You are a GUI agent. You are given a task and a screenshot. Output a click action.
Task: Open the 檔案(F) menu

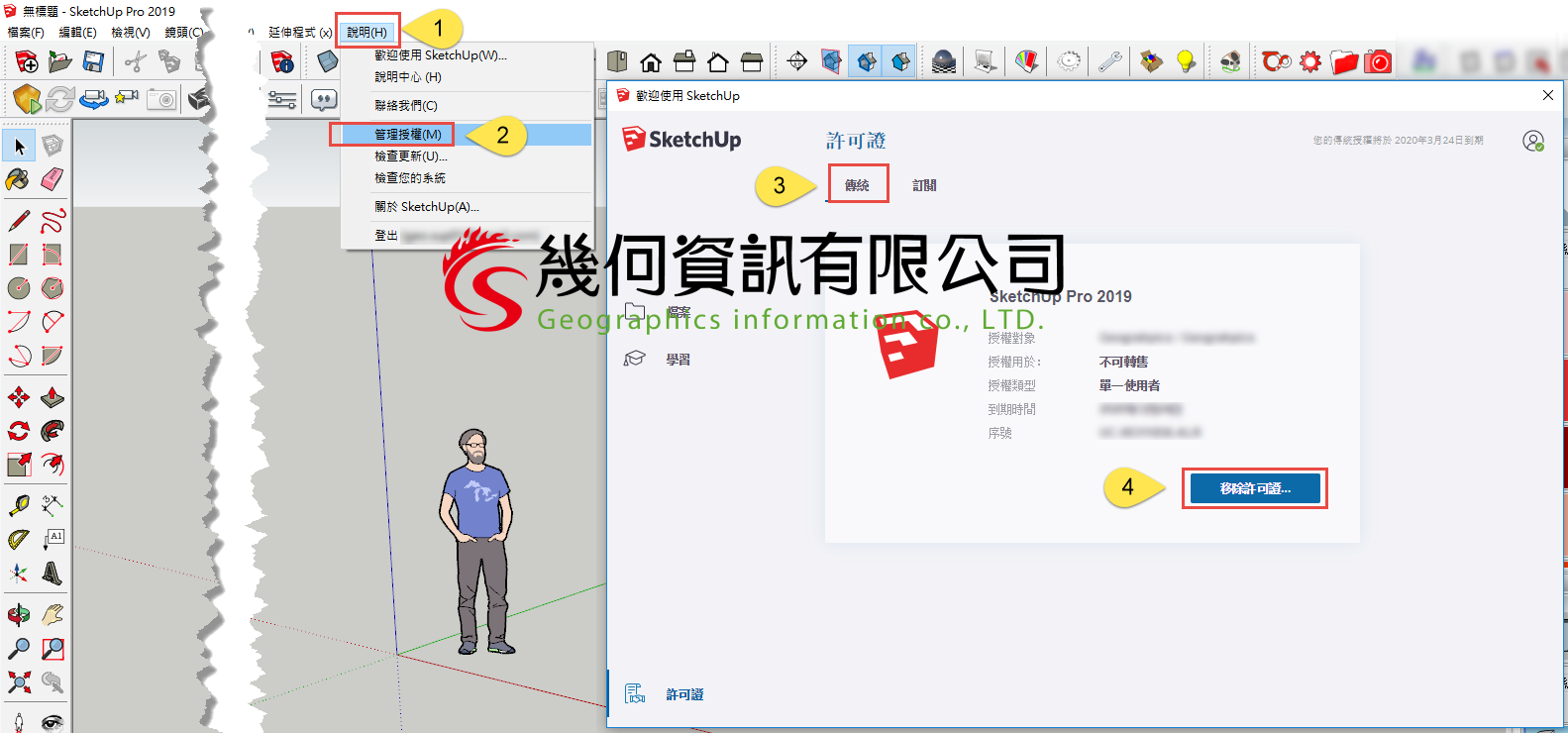[x=26, y=33]
